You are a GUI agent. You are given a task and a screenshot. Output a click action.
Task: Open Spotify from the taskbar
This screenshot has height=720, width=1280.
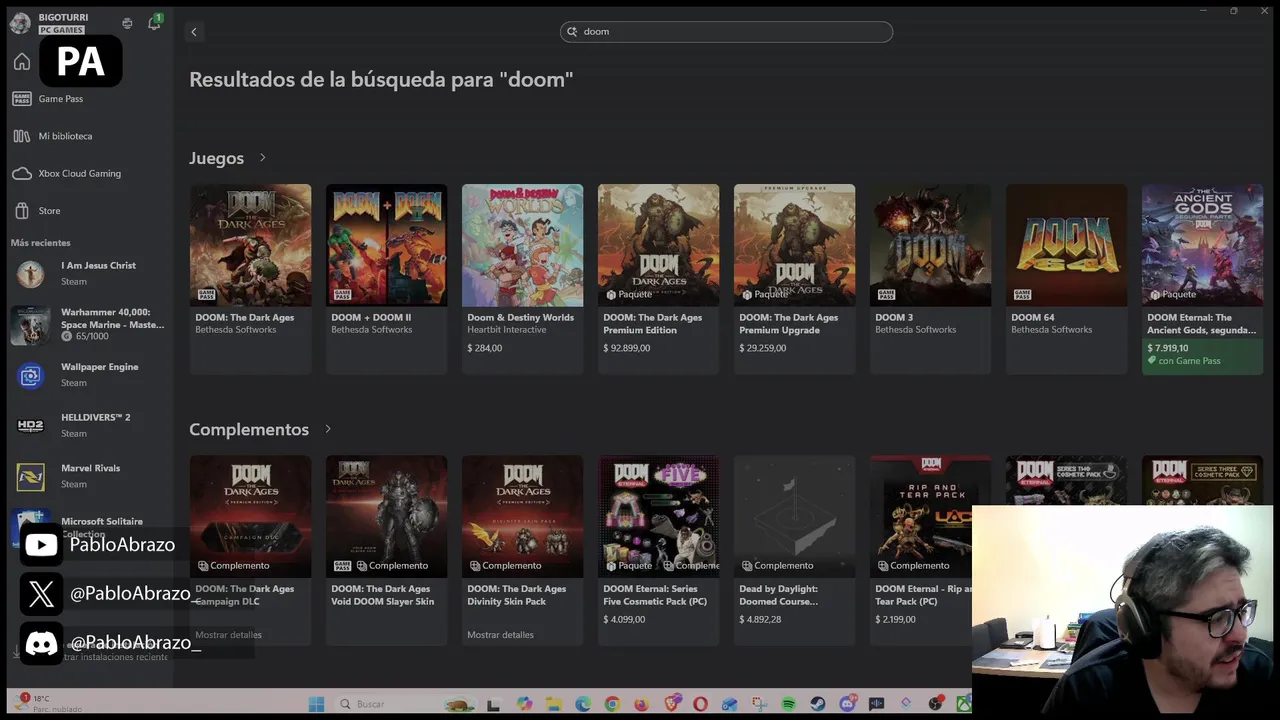[788, 704]
